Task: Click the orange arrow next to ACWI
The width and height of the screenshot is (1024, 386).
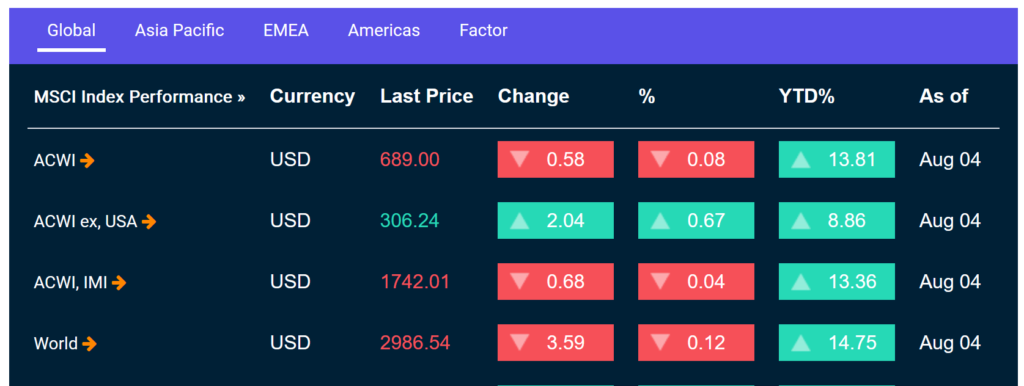Action: pyautogui.click(x=88, y=160)
